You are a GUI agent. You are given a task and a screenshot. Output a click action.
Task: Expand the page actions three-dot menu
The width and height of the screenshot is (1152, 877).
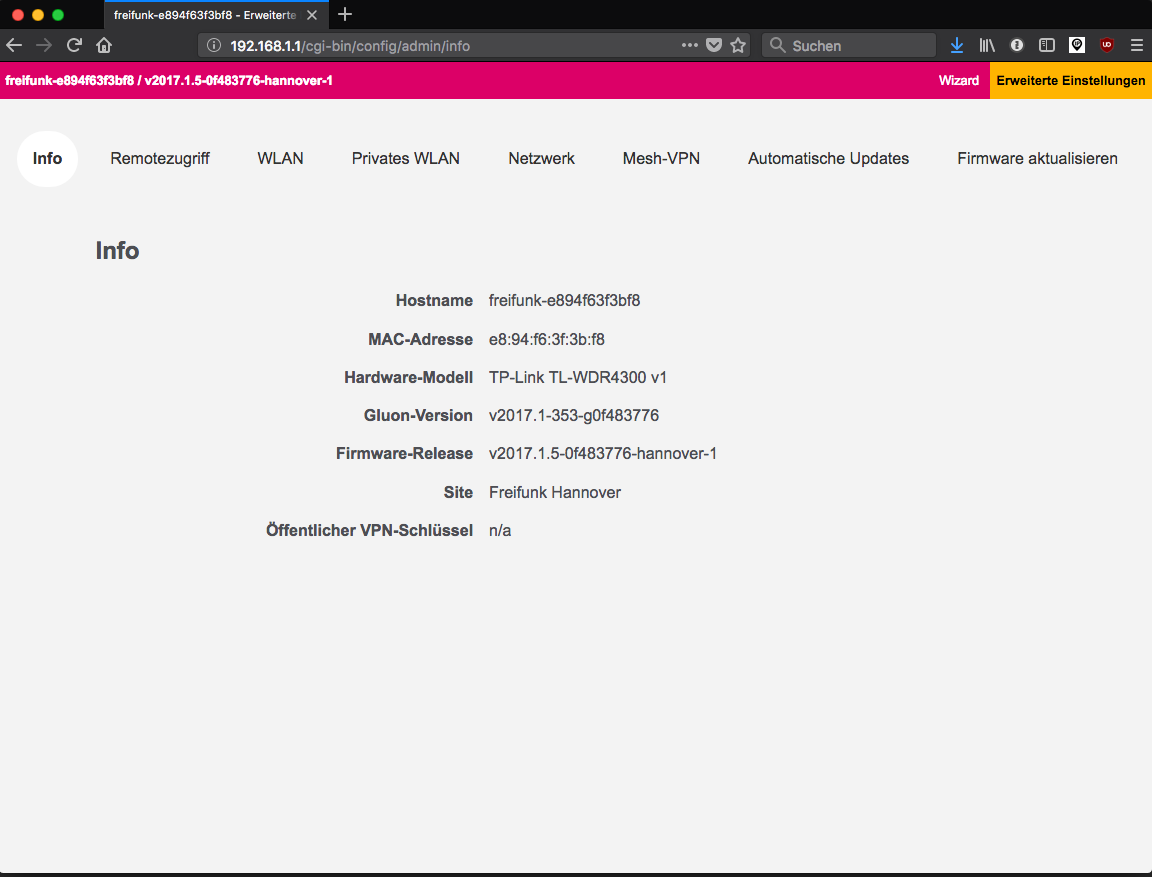pos(690,45)
